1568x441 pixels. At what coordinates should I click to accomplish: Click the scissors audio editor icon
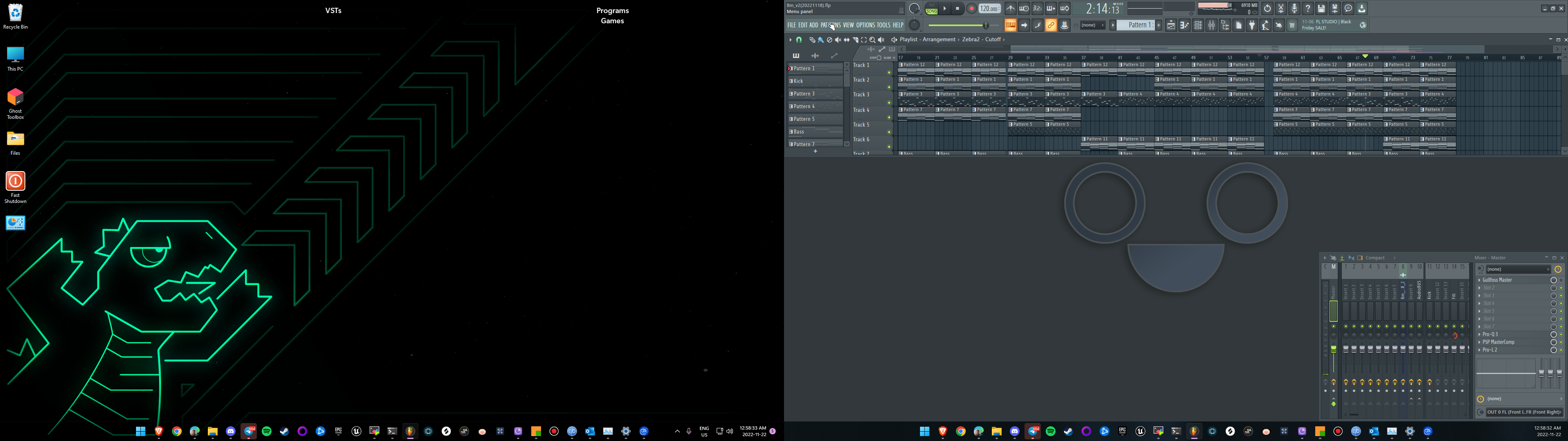point(1281,9)
